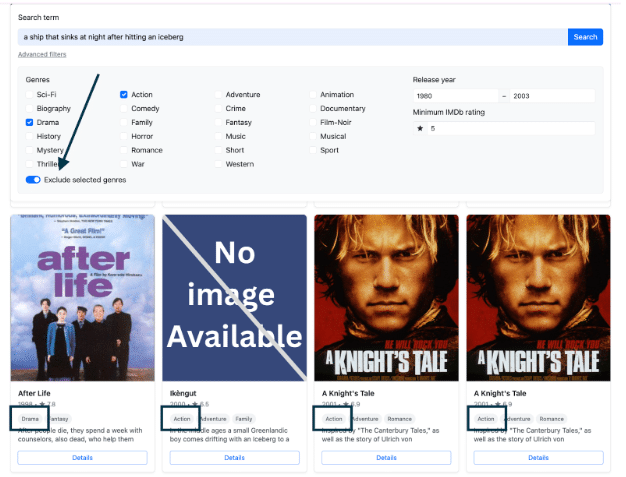626x477 pixels.
Task: Open Details for the After Life movie
Action: pos(82,457)
